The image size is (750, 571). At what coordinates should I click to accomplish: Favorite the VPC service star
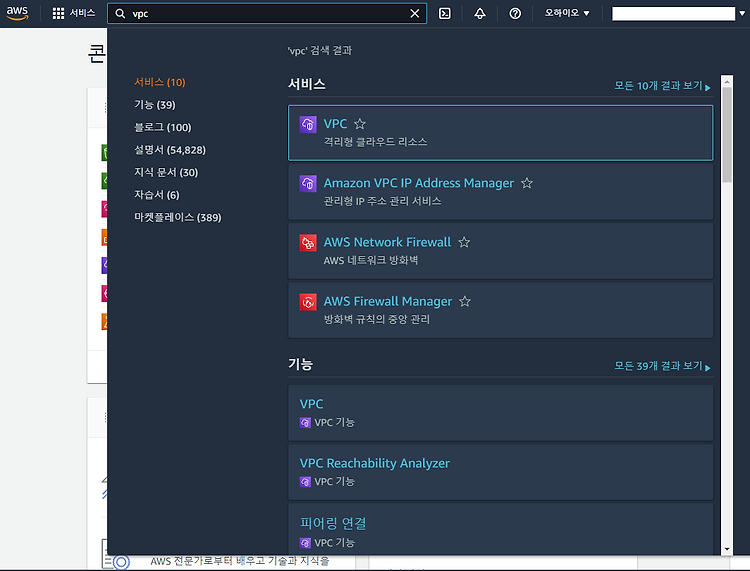360,124
